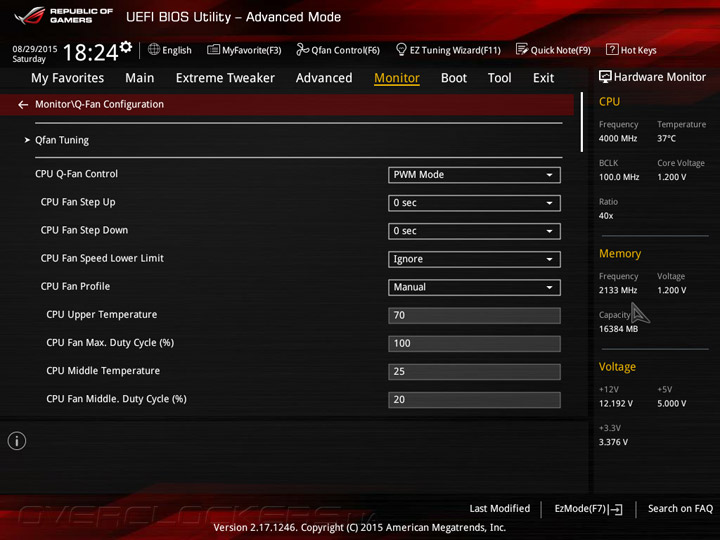Click the CPU Fan Middle. Duty Cycle field
The width and height of the screenshot is (720, 540).
point(474,399)
